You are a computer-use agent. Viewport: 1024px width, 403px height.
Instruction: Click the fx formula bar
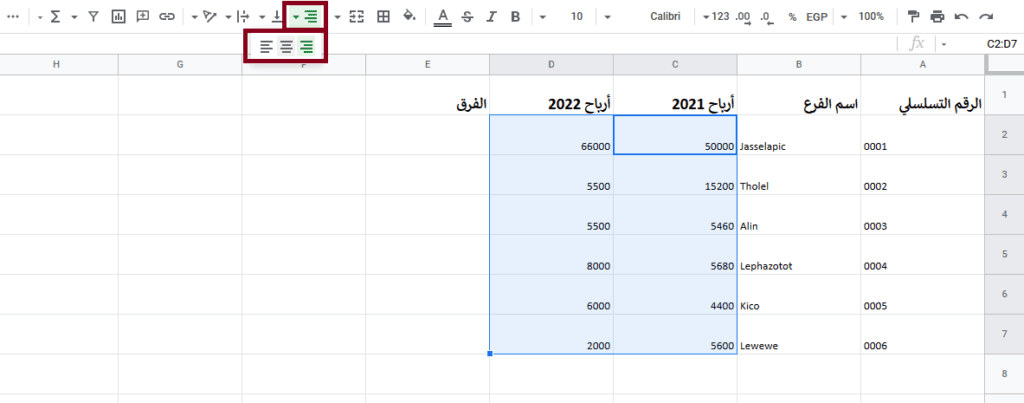(x=918, y=44)
